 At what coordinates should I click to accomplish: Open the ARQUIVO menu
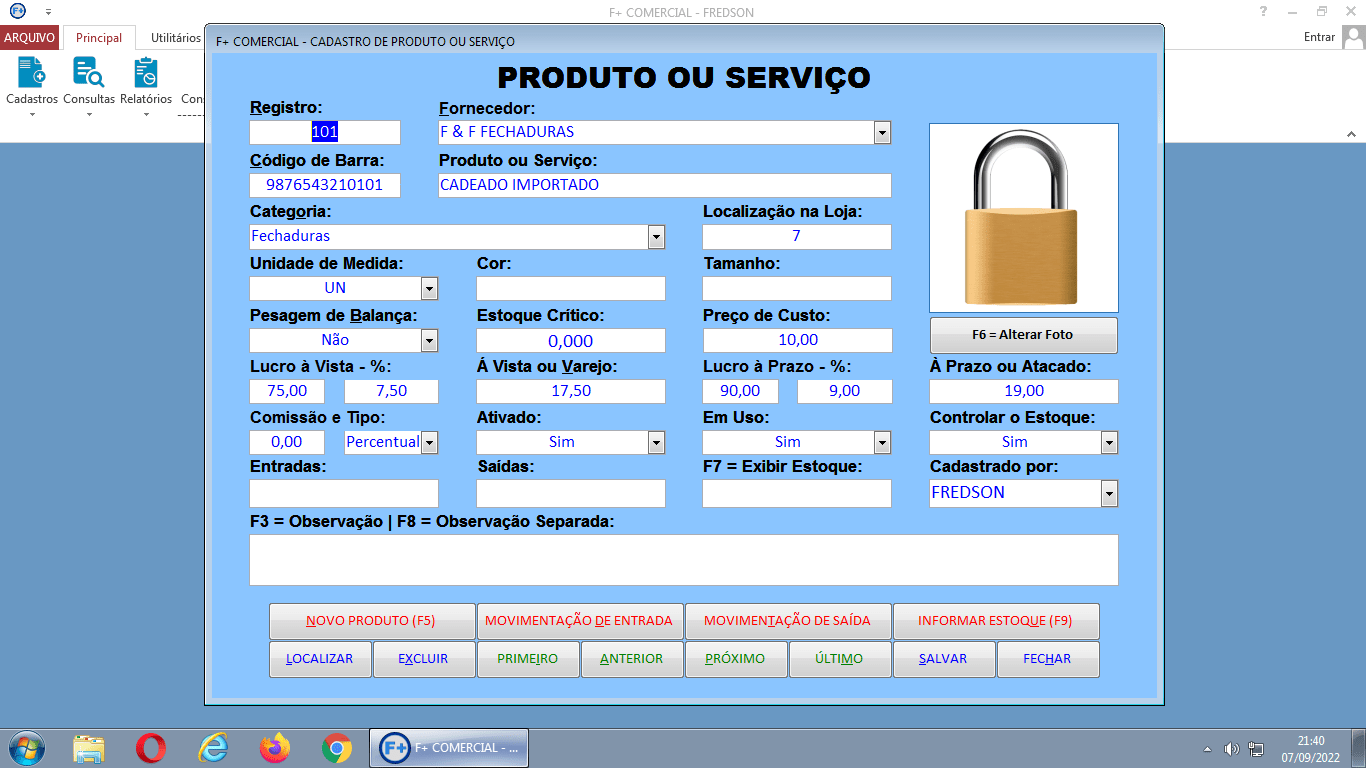point(29,37)
